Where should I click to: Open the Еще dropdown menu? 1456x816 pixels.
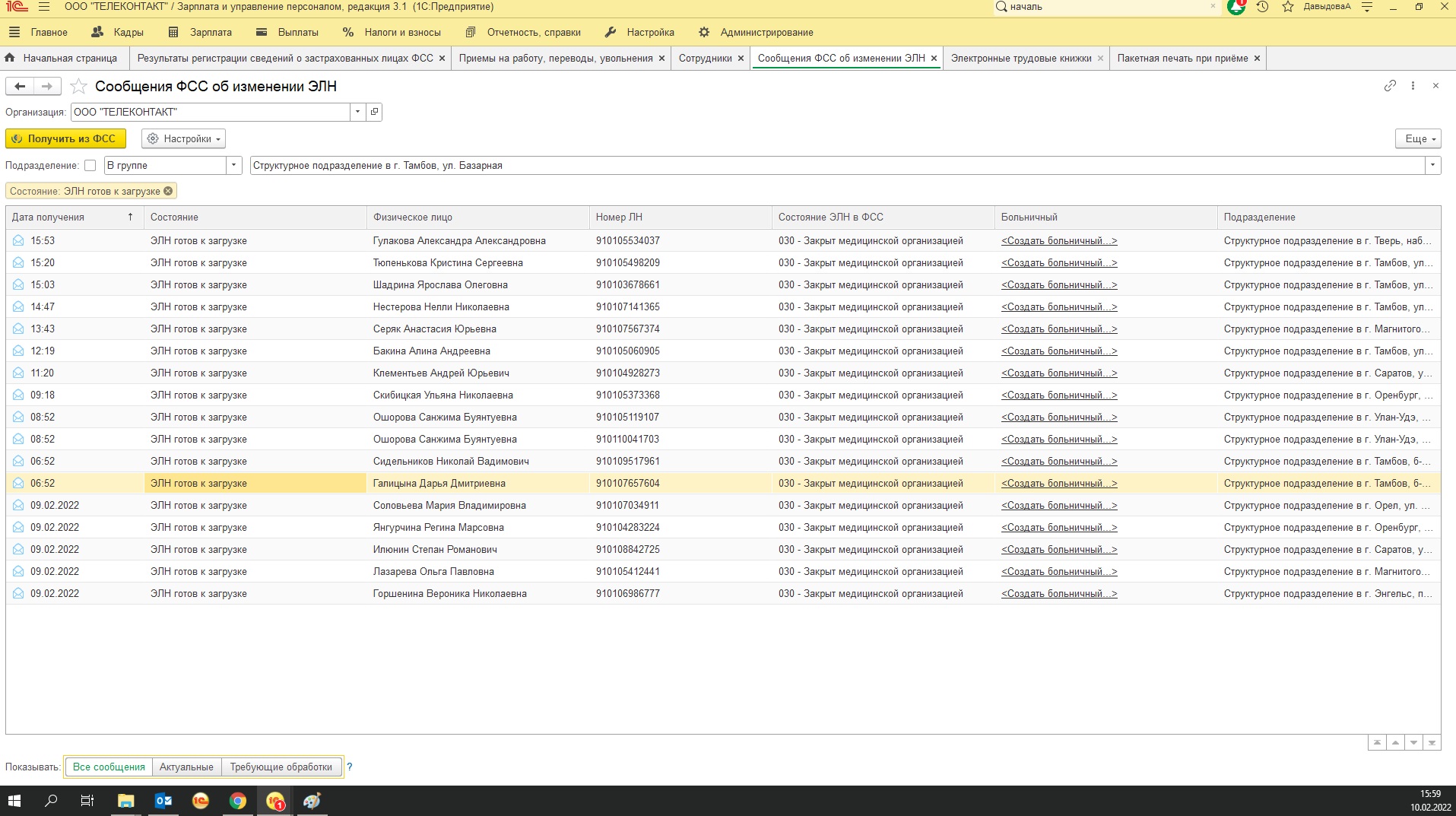1419,139
